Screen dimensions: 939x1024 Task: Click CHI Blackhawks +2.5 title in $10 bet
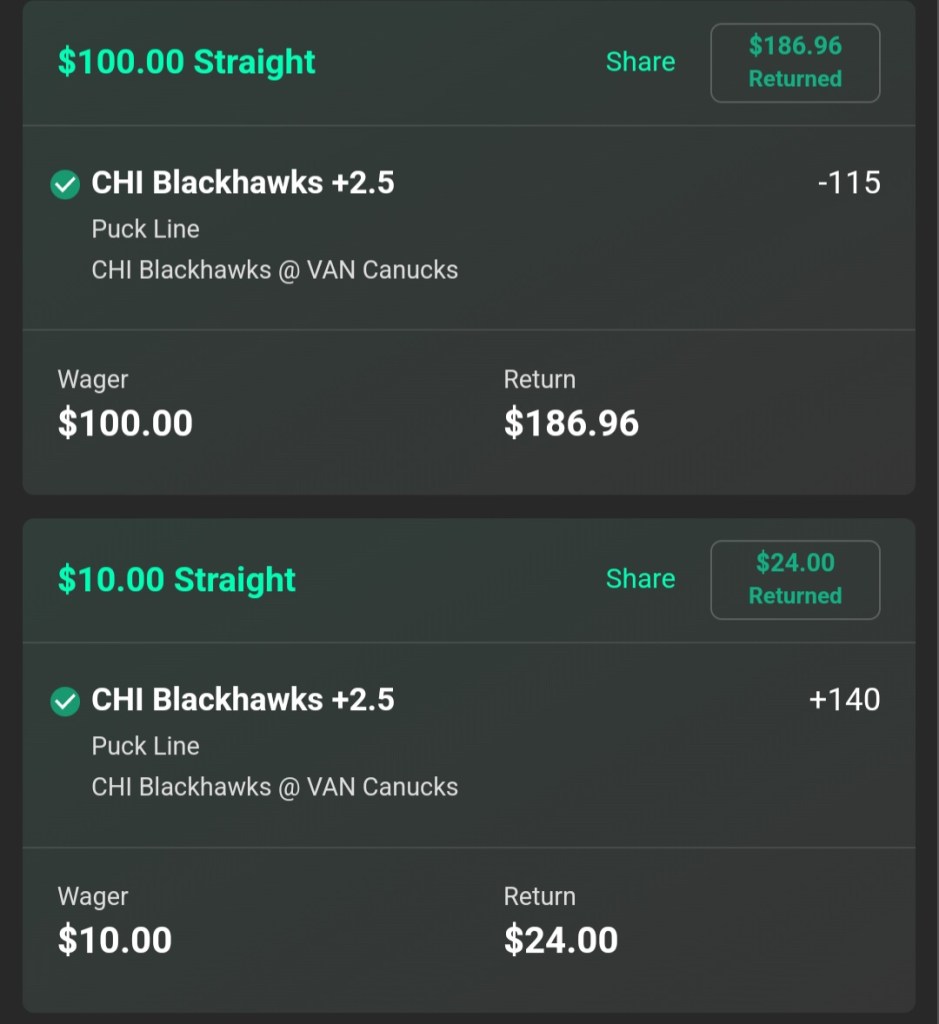[x=243, y=700]
